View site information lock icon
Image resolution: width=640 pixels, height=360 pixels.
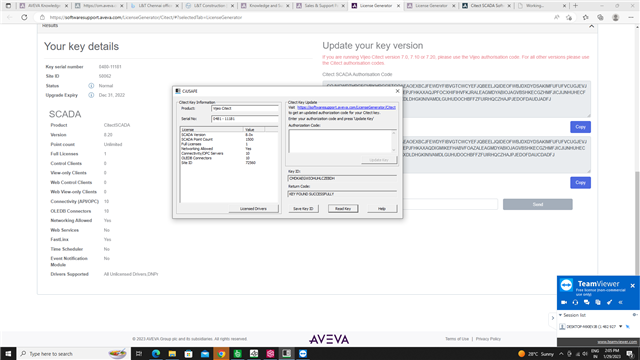click(42, 18)
